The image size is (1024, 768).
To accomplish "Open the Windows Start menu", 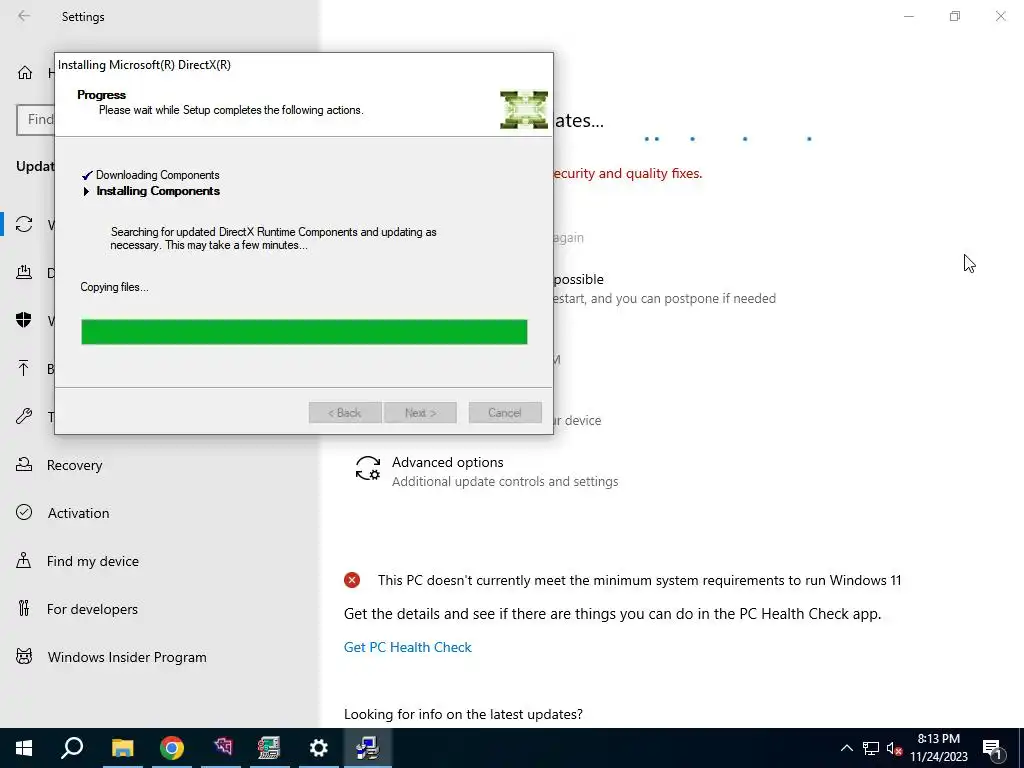I will click(24, 748).
